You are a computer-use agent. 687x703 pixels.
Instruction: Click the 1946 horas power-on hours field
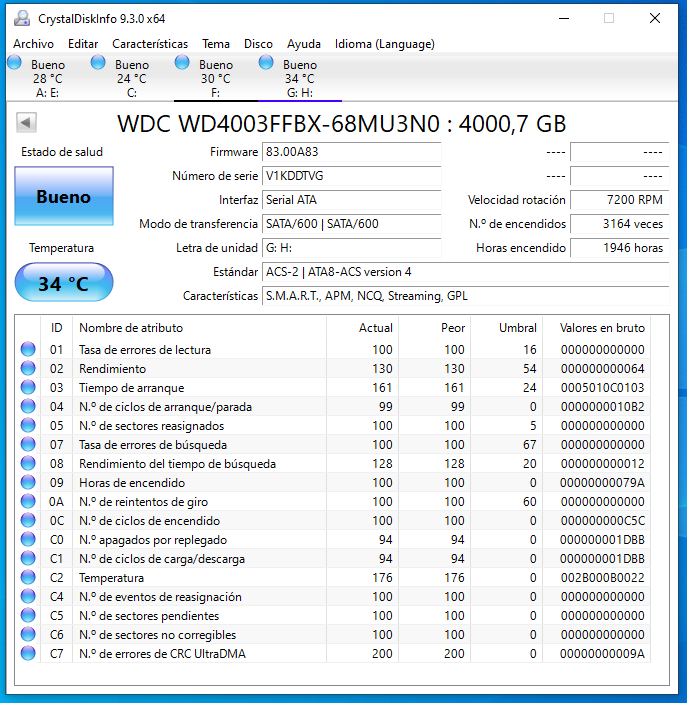tap(620, 248)
